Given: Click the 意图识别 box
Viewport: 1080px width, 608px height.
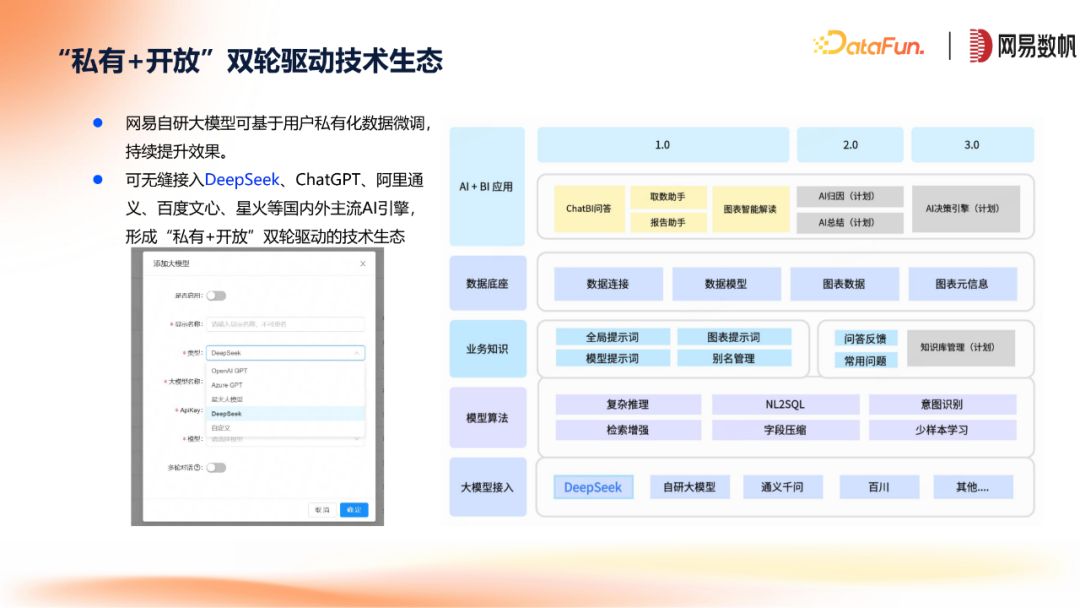Looking at the screenshot, I should 942,404.
